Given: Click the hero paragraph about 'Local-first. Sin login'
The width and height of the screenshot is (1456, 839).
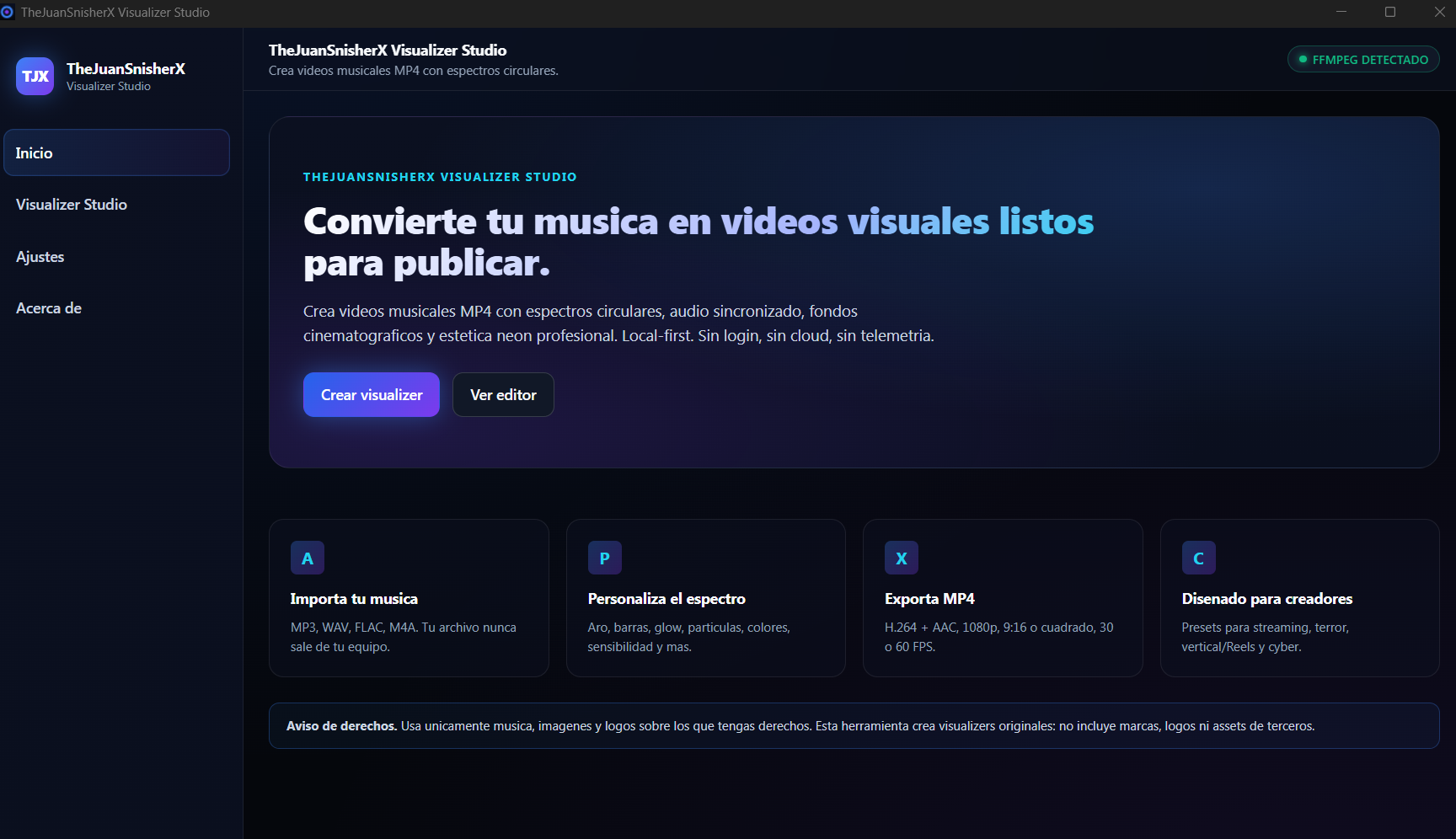Looking at the screenshot, I should click(x=618, y=323).
